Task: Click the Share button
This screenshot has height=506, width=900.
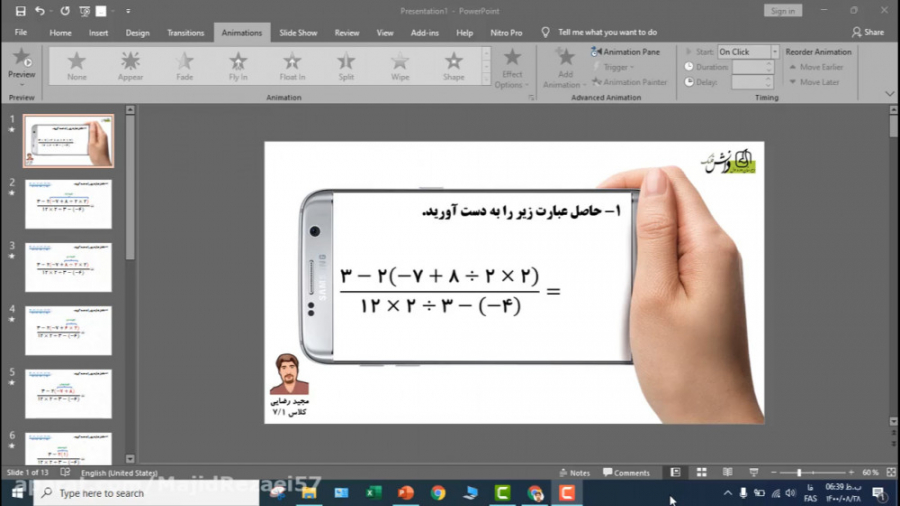Action: pyautogui.click(x=868, y=32)
